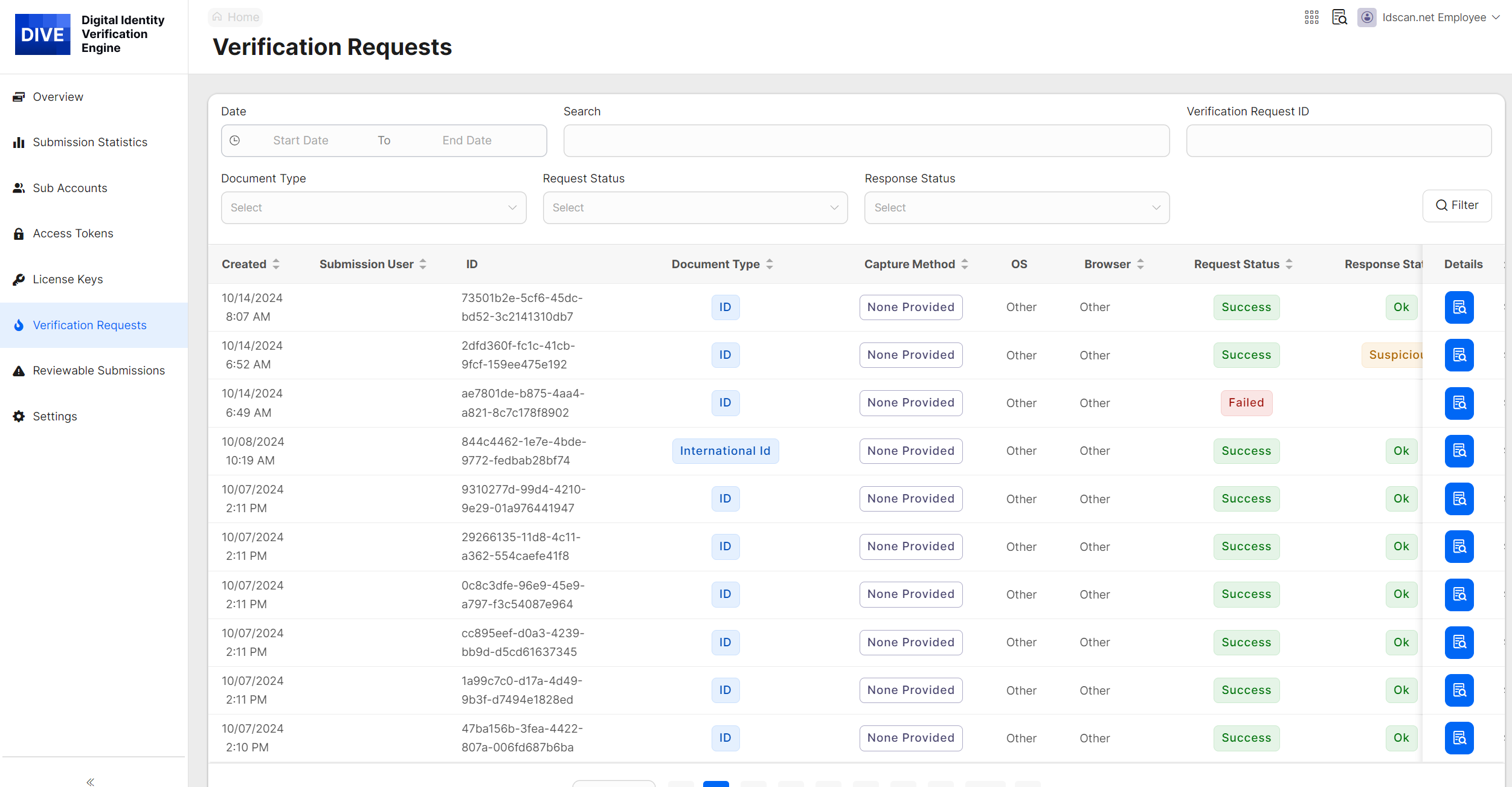The width and height of the screenshot is (1512, 787).
Task: View details of the Suspicious response row
Action: [x=1458, y=355]
